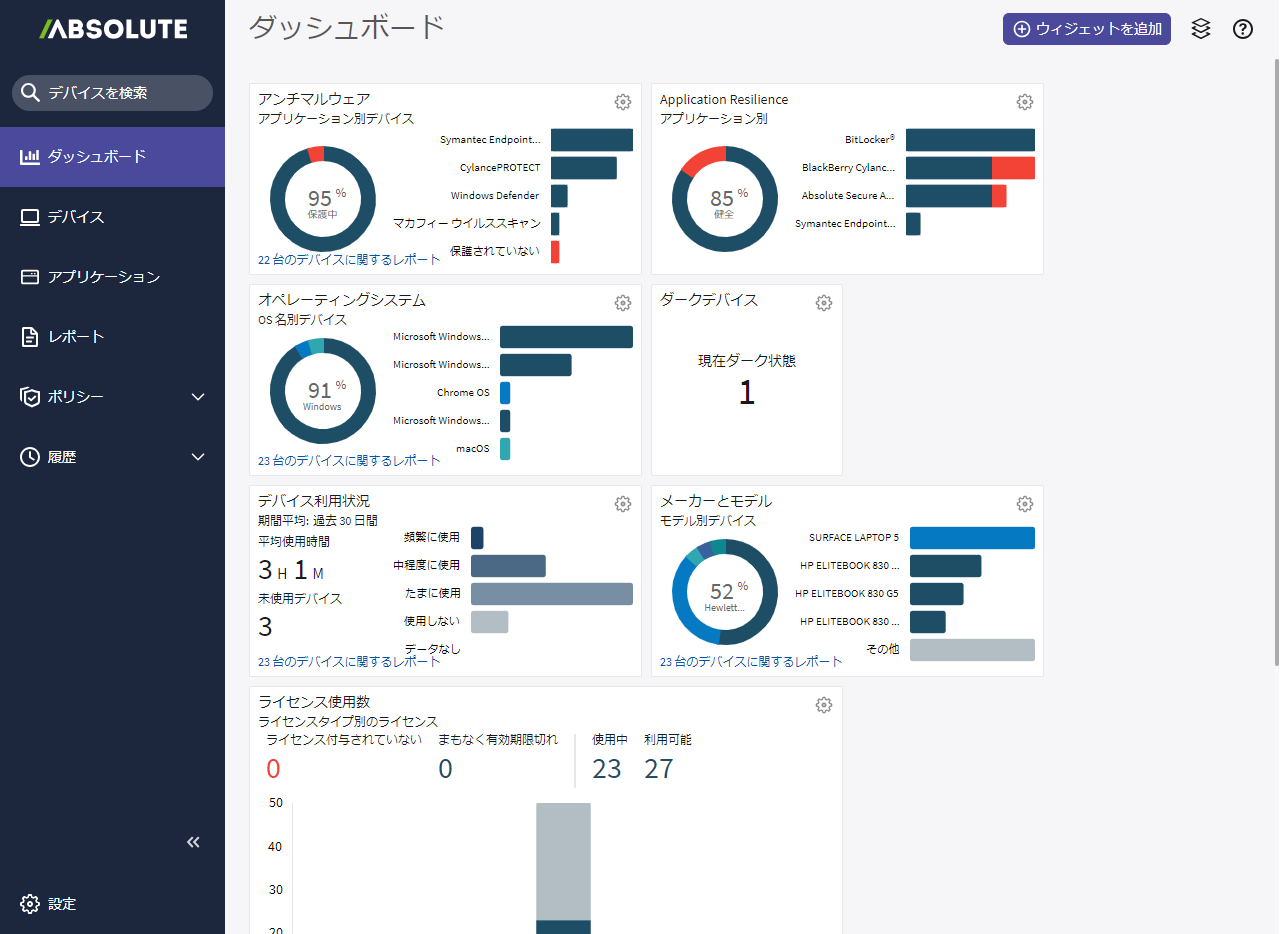Open アンチマルウェア 22 台のデバイスに関するレポート link
1280x934 pixels.
coord(349,260)
